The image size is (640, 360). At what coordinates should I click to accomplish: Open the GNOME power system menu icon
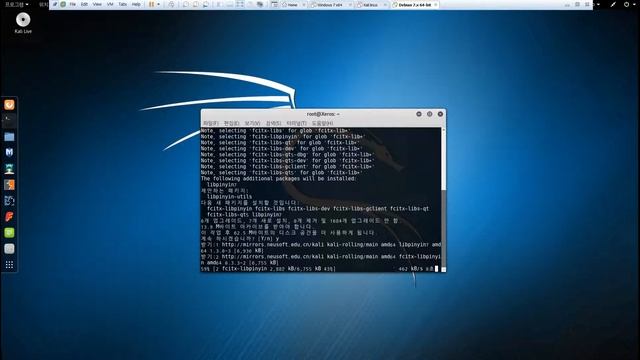[626, 4]
